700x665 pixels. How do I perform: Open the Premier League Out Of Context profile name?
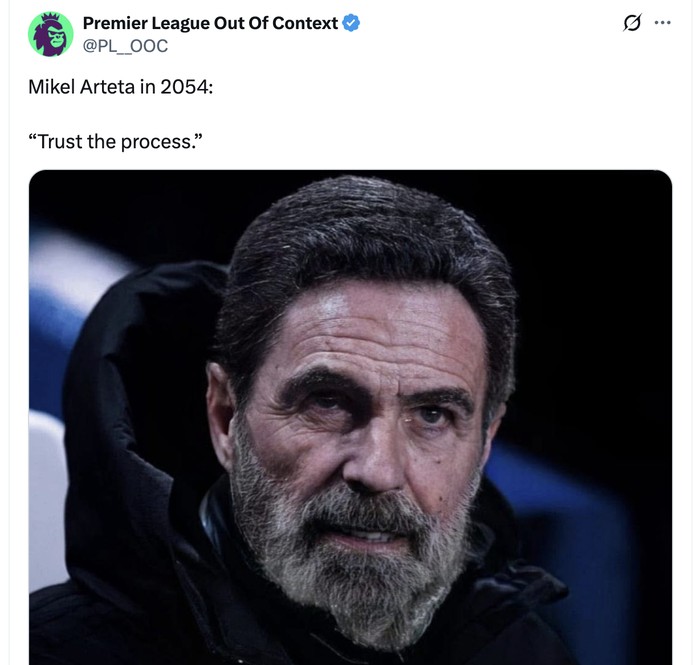tap(209, 22)
